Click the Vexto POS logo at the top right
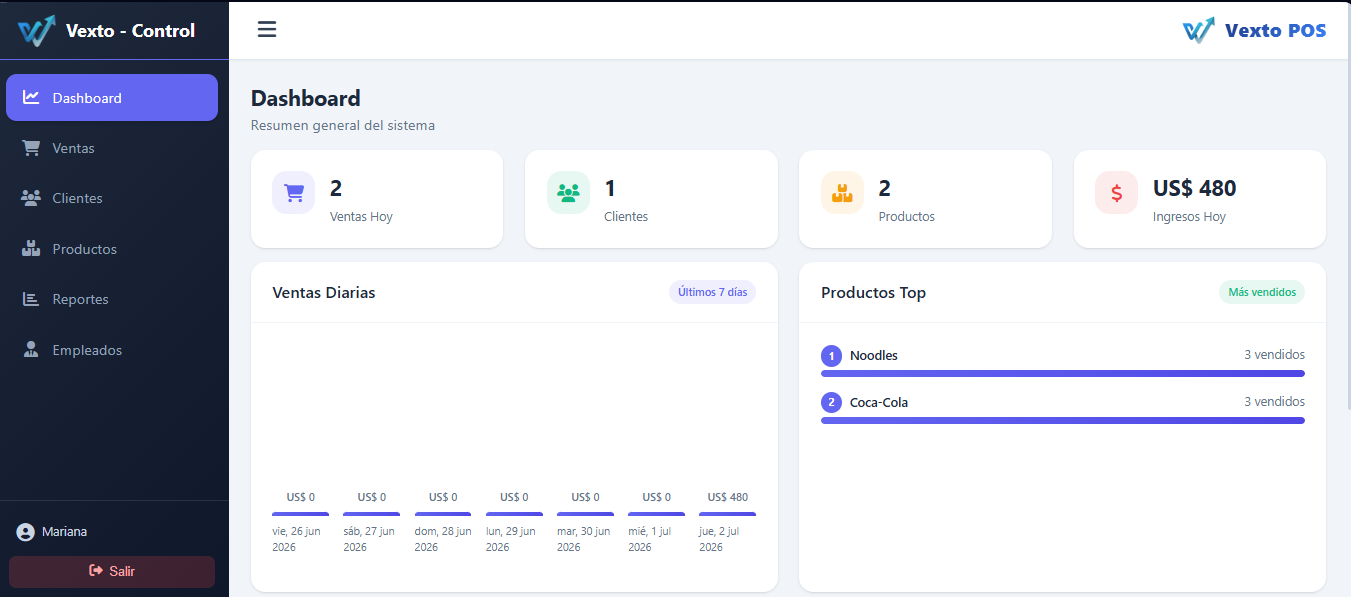 (1254, 30)
